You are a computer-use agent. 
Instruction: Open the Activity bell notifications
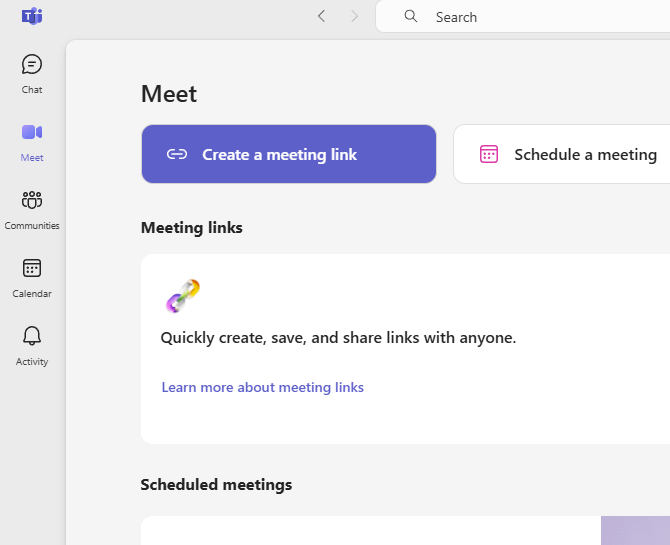(32, 346)
